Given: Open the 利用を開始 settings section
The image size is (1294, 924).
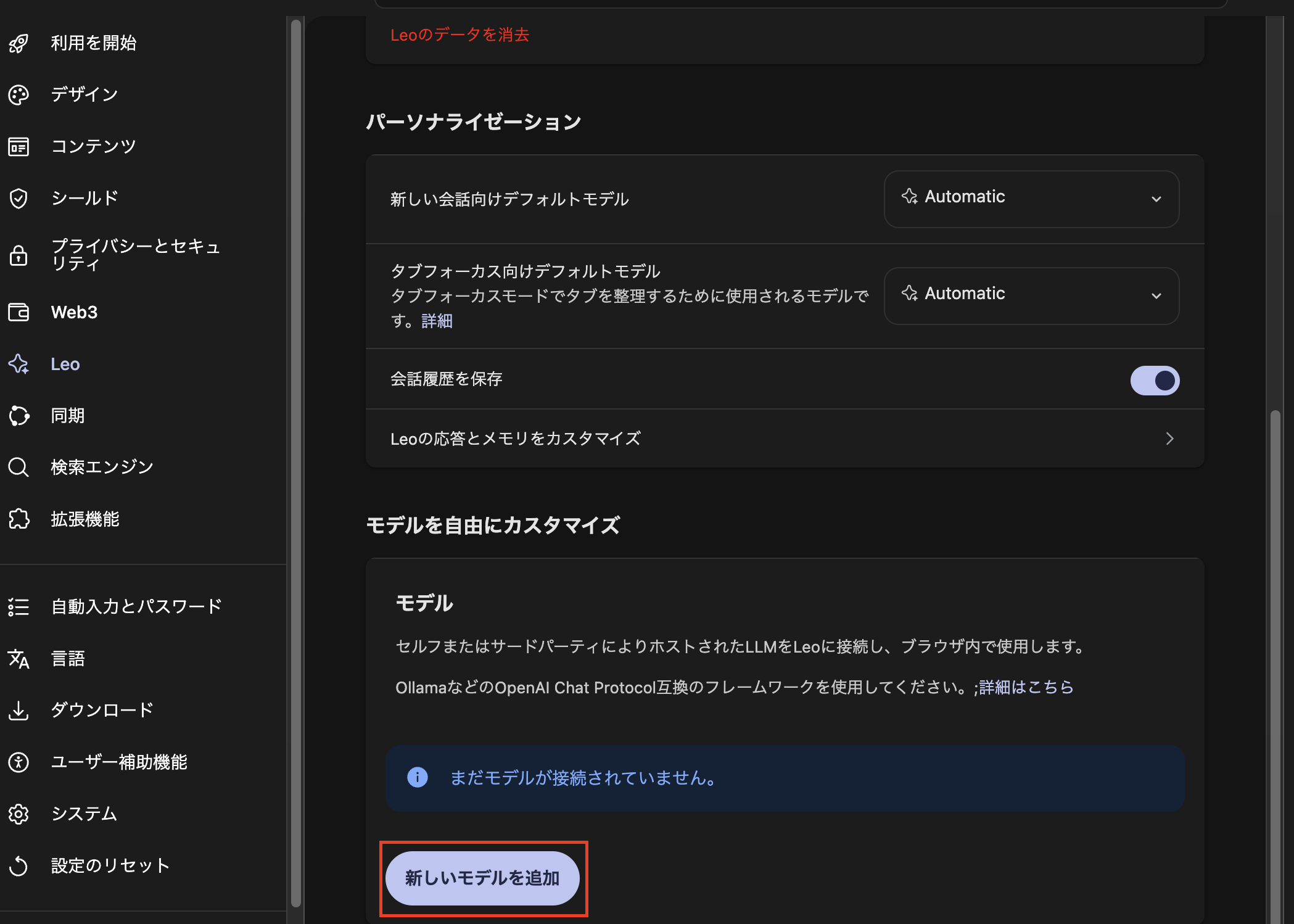Looking at the screenshot, I should click(94, 43).
